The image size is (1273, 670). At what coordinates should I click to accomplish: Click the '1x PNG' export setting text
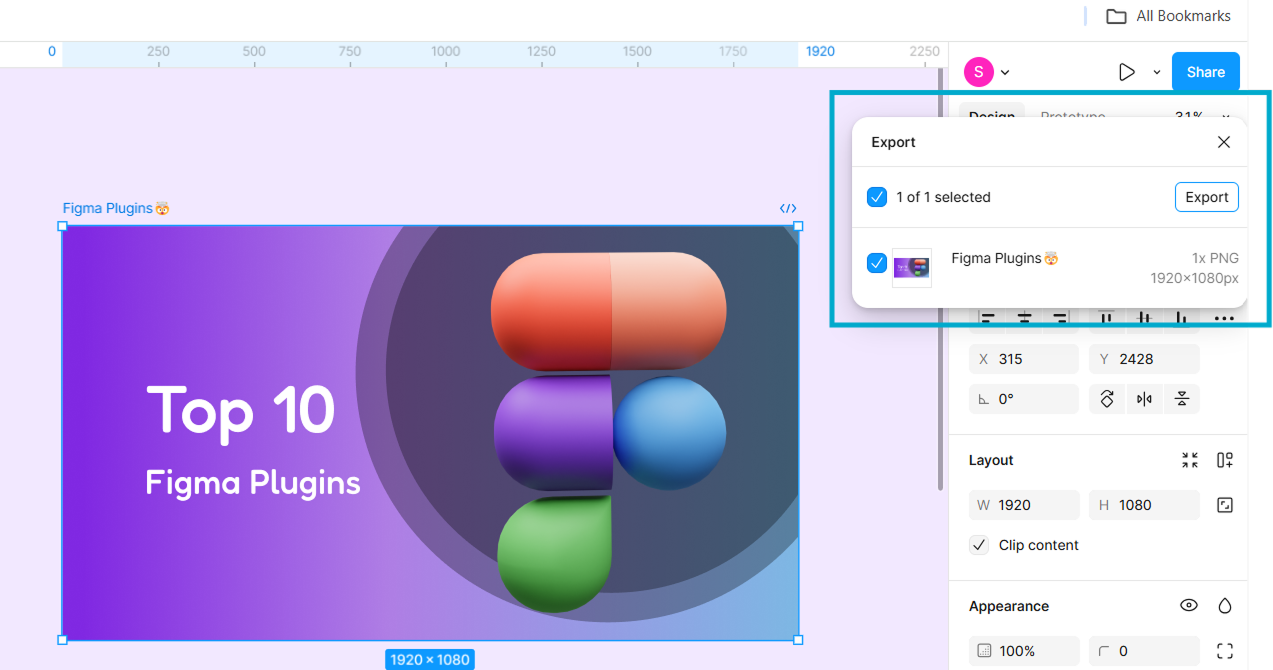click(1215, 258)
